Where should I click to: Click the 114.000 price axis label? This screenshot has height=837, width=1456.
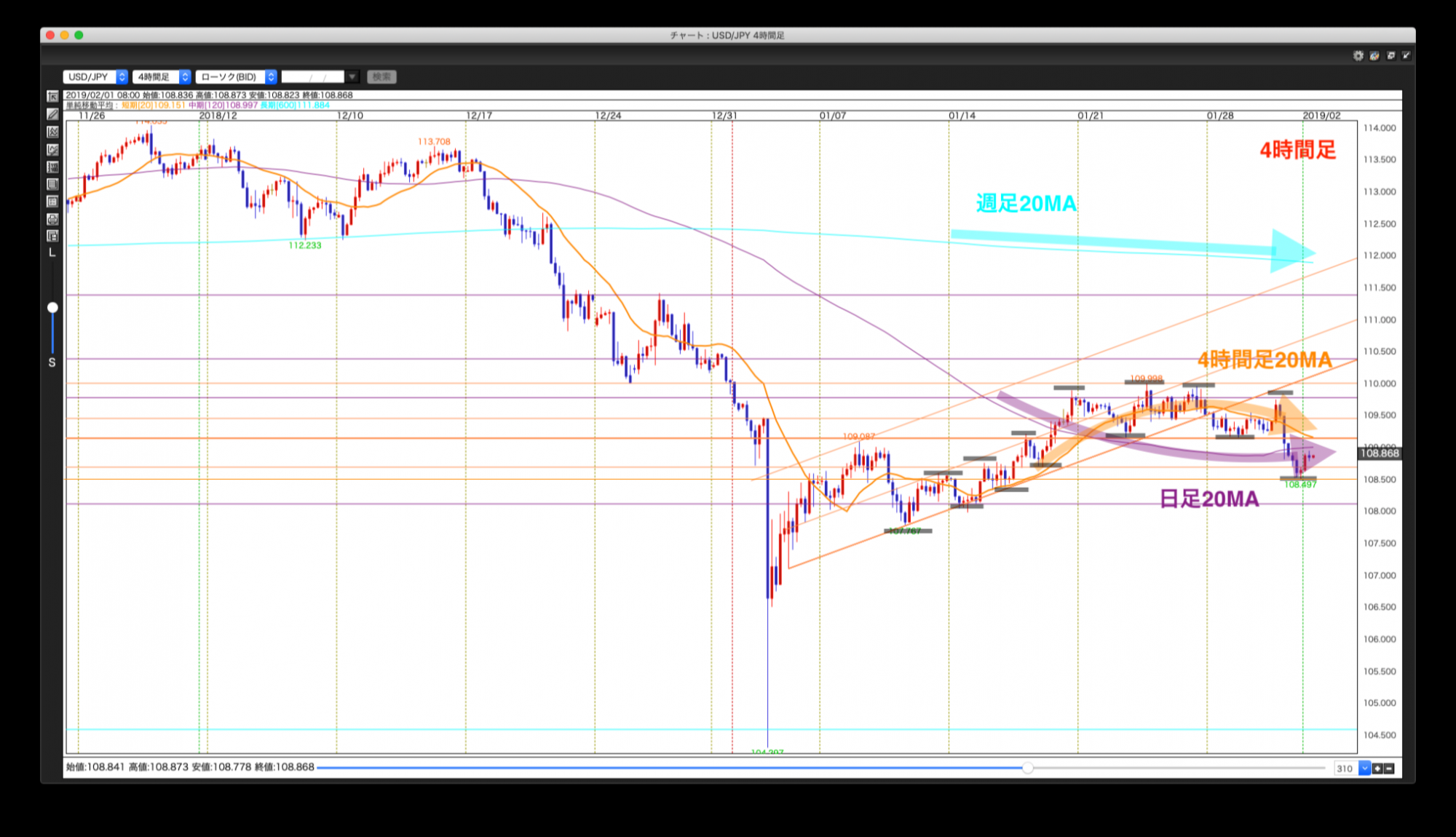(x=1380, y=128)
